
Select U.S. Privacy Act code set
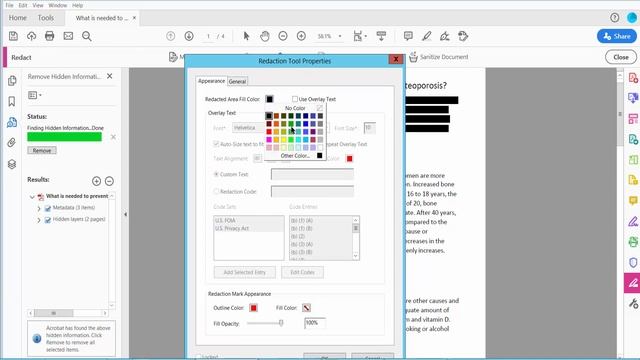pos(232,229)
